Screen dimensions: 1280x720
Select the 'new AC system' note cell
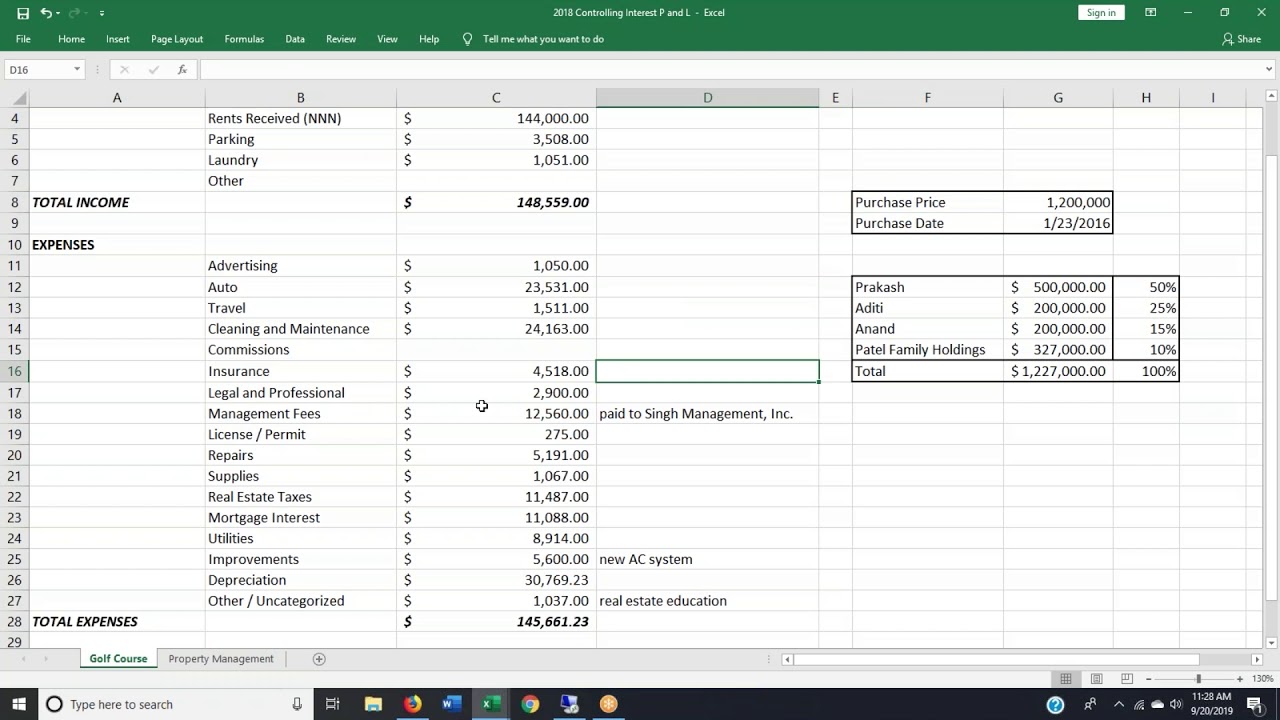tap(707, 559)
